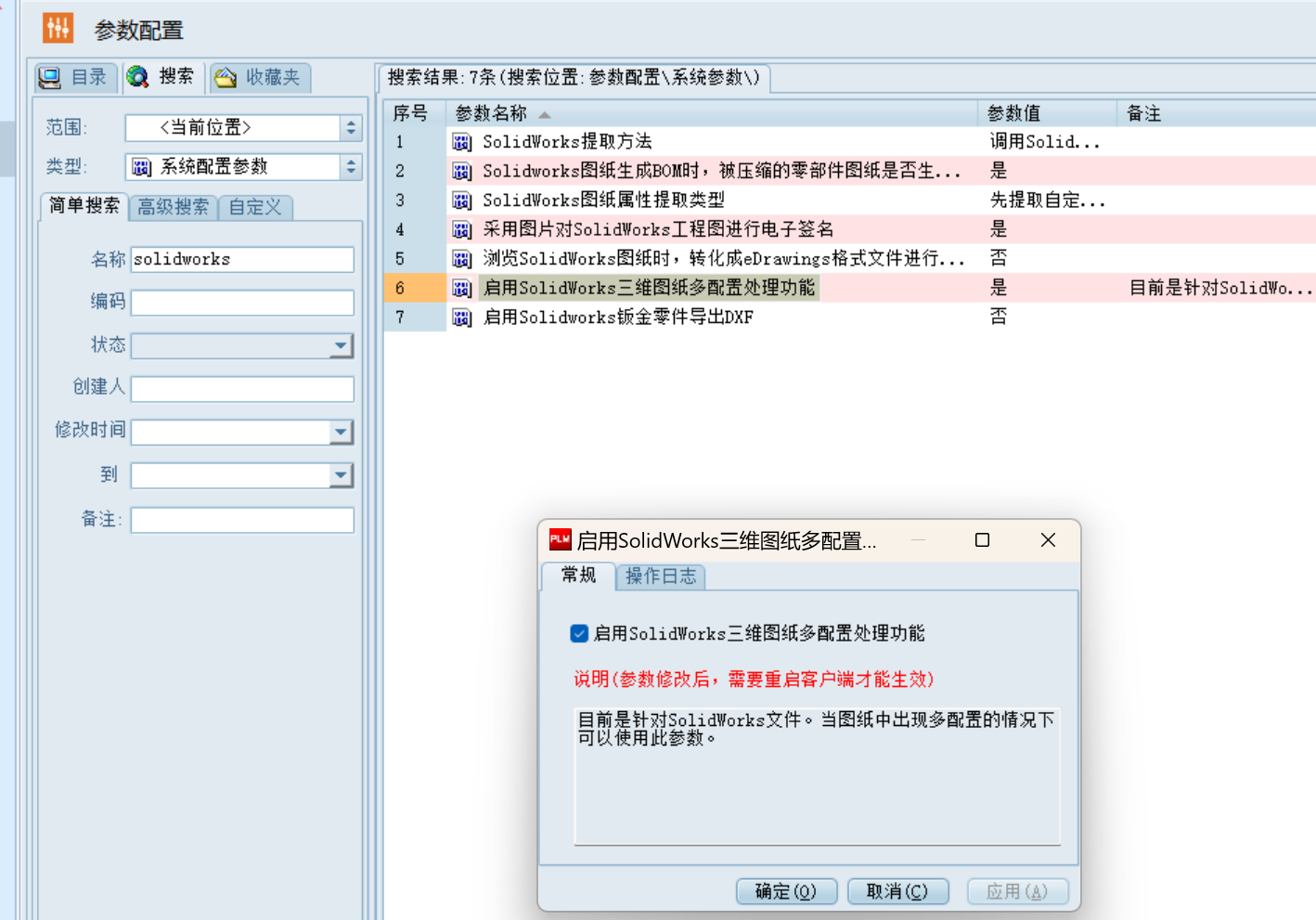Expand the 状态 dropdown
The height and width of the screenshot is (920, 1316).
point(342,346)
